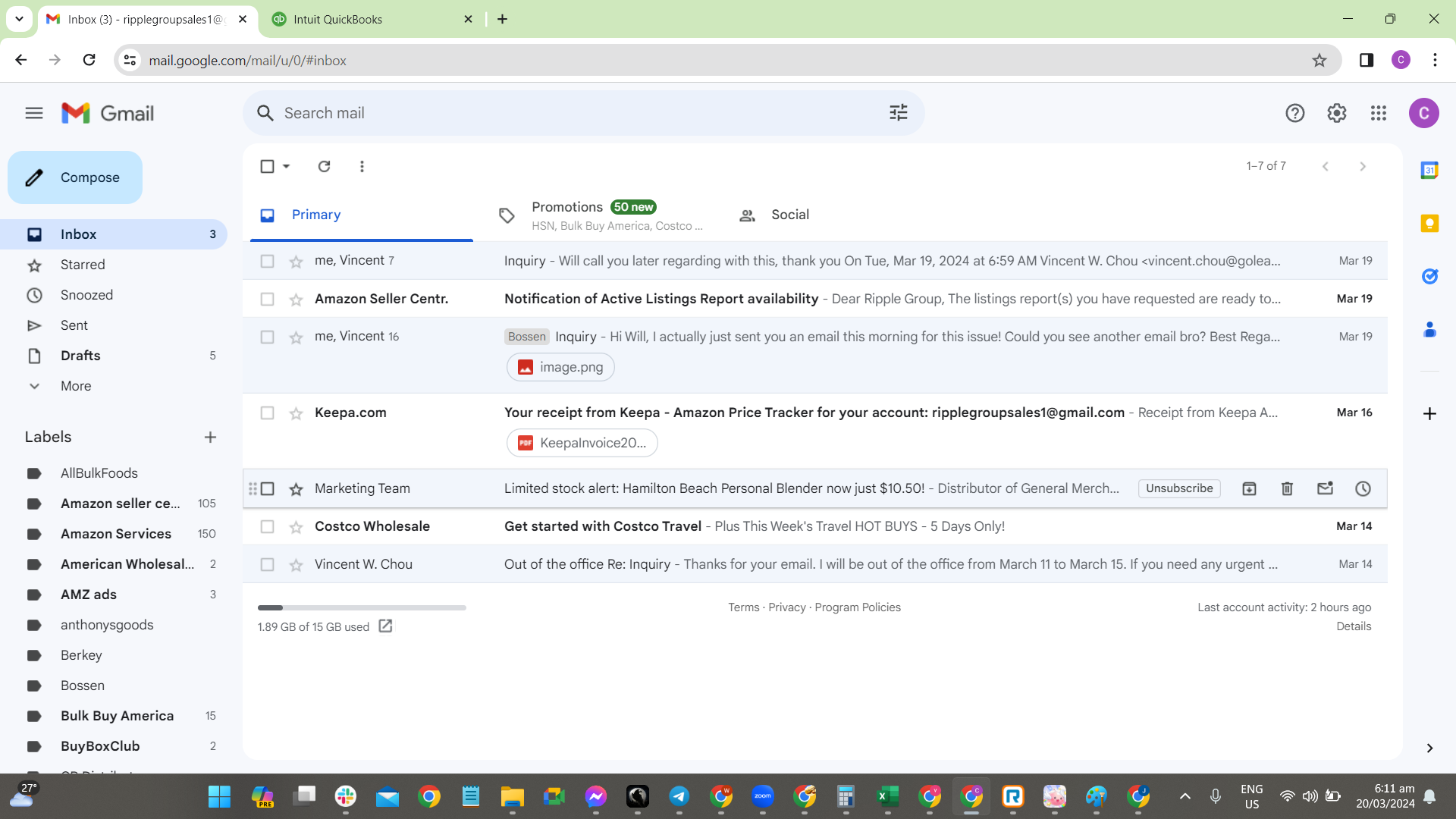Open Windows Start menu
This screenshot has height=819, width=1456.
click(219, 796)
